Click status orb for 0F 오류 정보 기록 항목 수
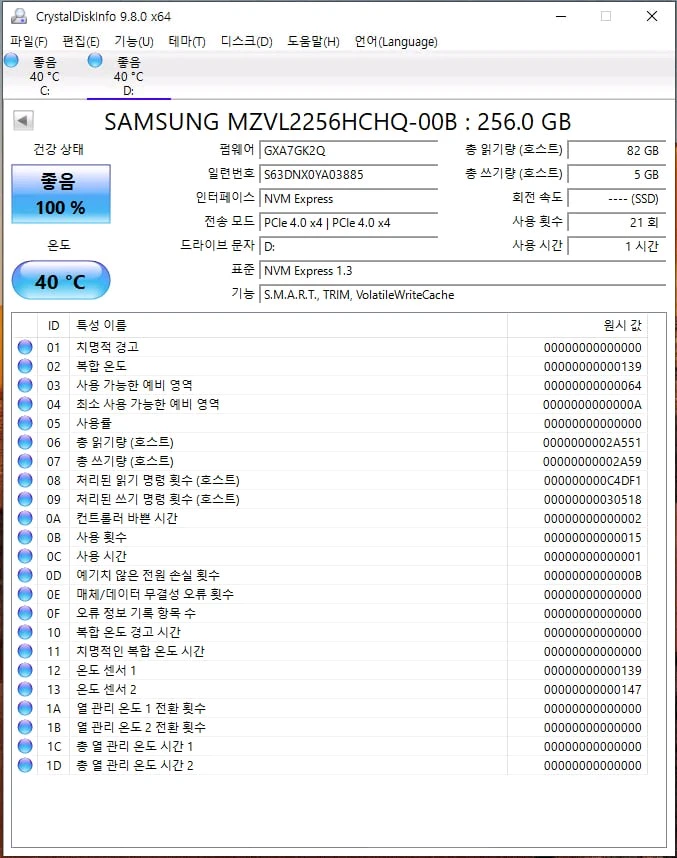Image resolution: width=677 pixels, height=858 pixels. pos(25,613)
